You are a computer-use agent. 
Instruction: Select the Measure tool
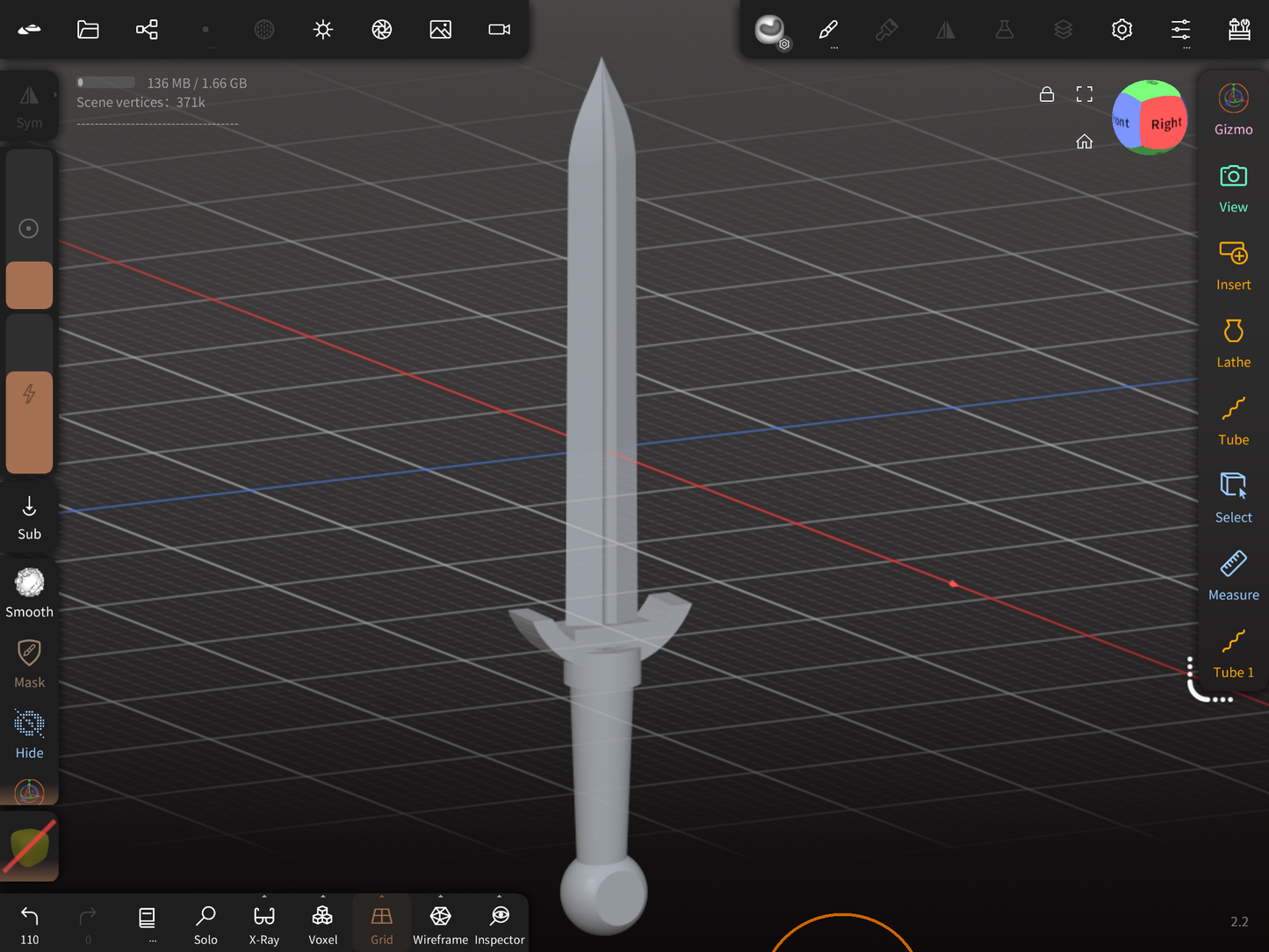click(1233, 575)
